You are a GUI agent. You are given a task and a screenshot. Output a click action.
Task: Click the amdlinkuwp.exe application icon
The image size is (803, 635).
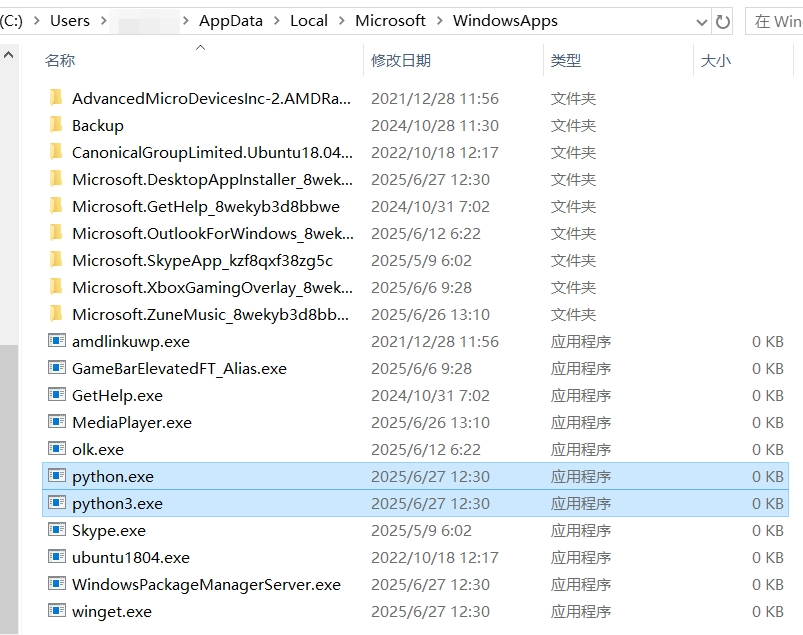pos(57,340)
